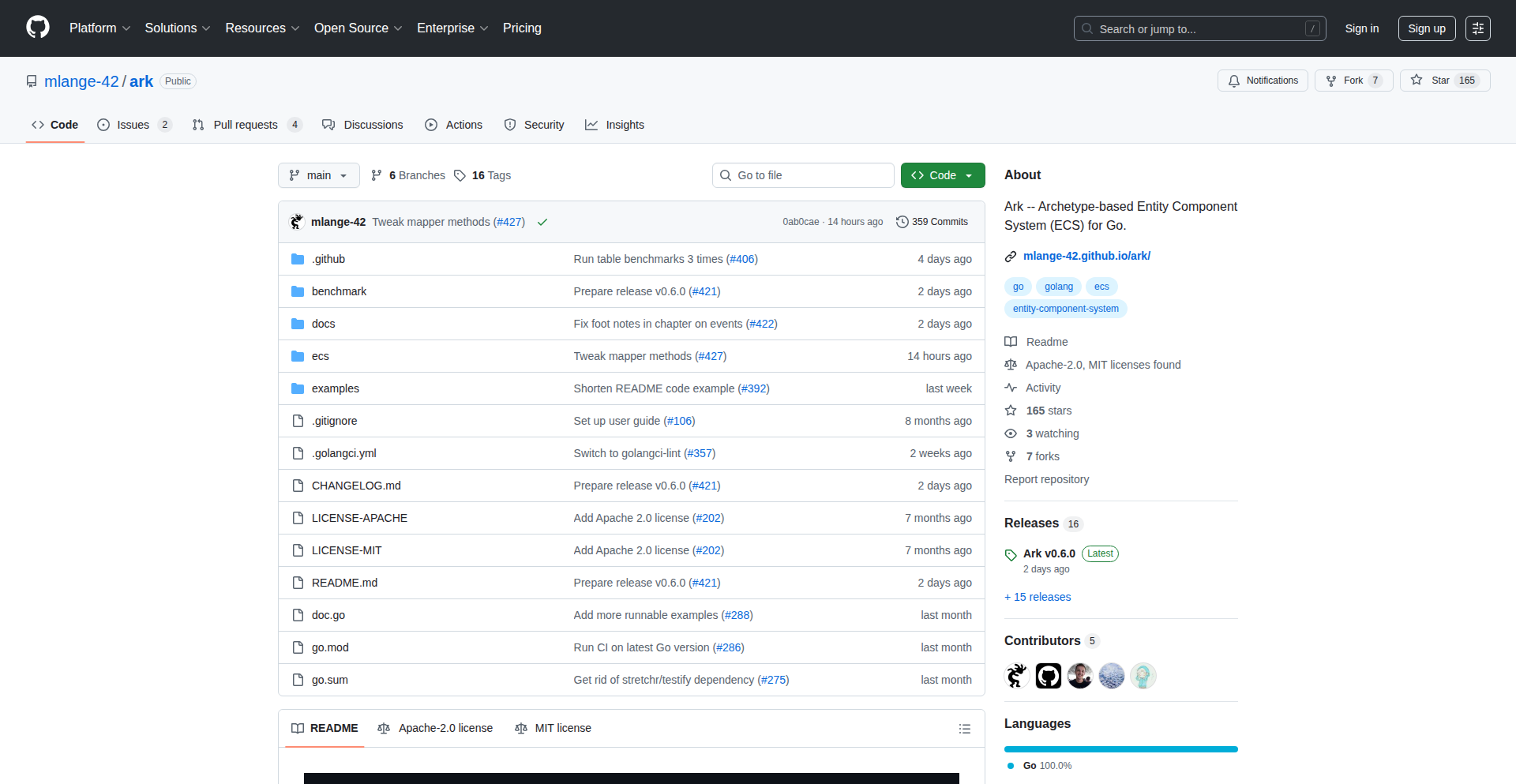Click the book icon beside Readme
The image size is (1516, 784).
(1011, 342)
